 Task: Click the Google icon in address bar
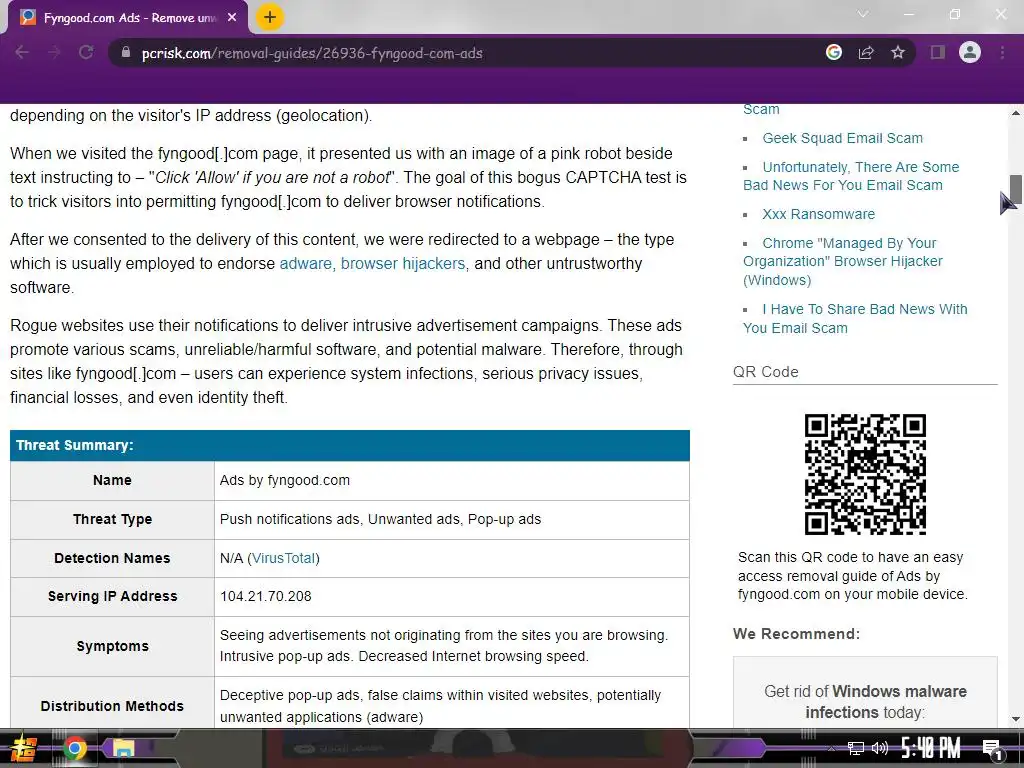click(x=833, y=53)
